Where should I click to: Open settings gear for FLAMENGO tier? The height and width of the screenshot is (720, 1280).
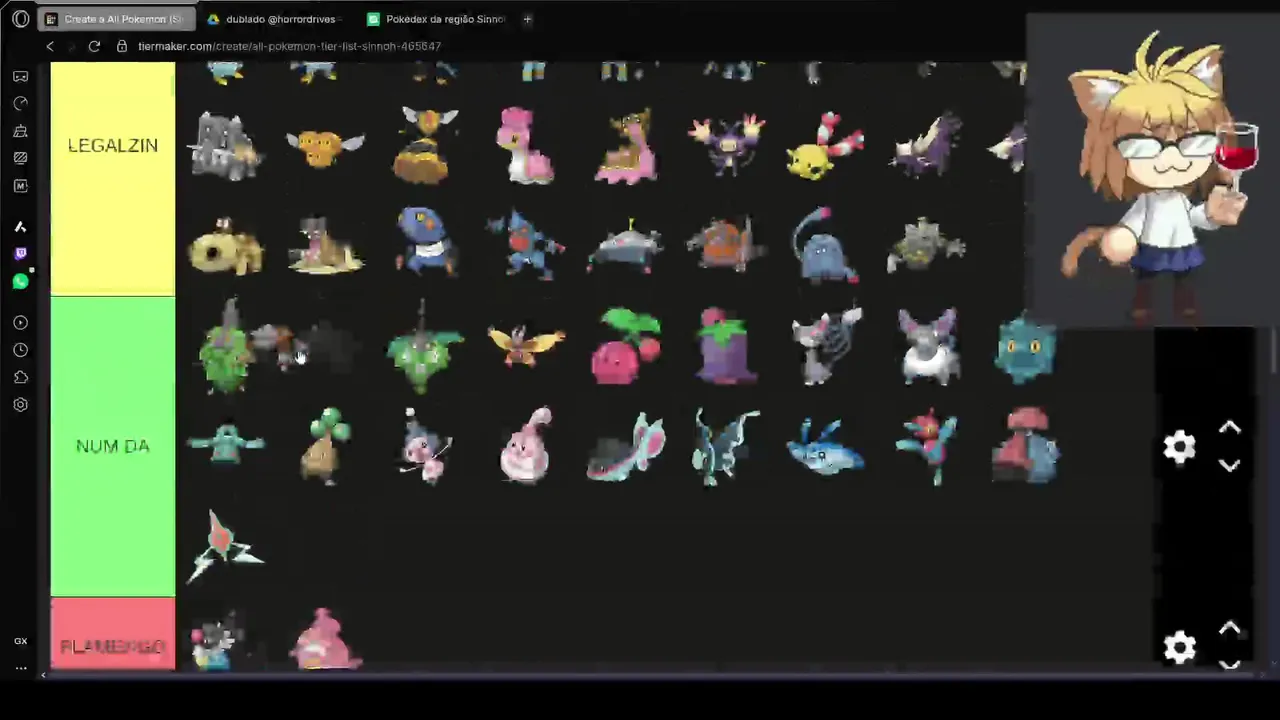click(x=1180, y=647)
